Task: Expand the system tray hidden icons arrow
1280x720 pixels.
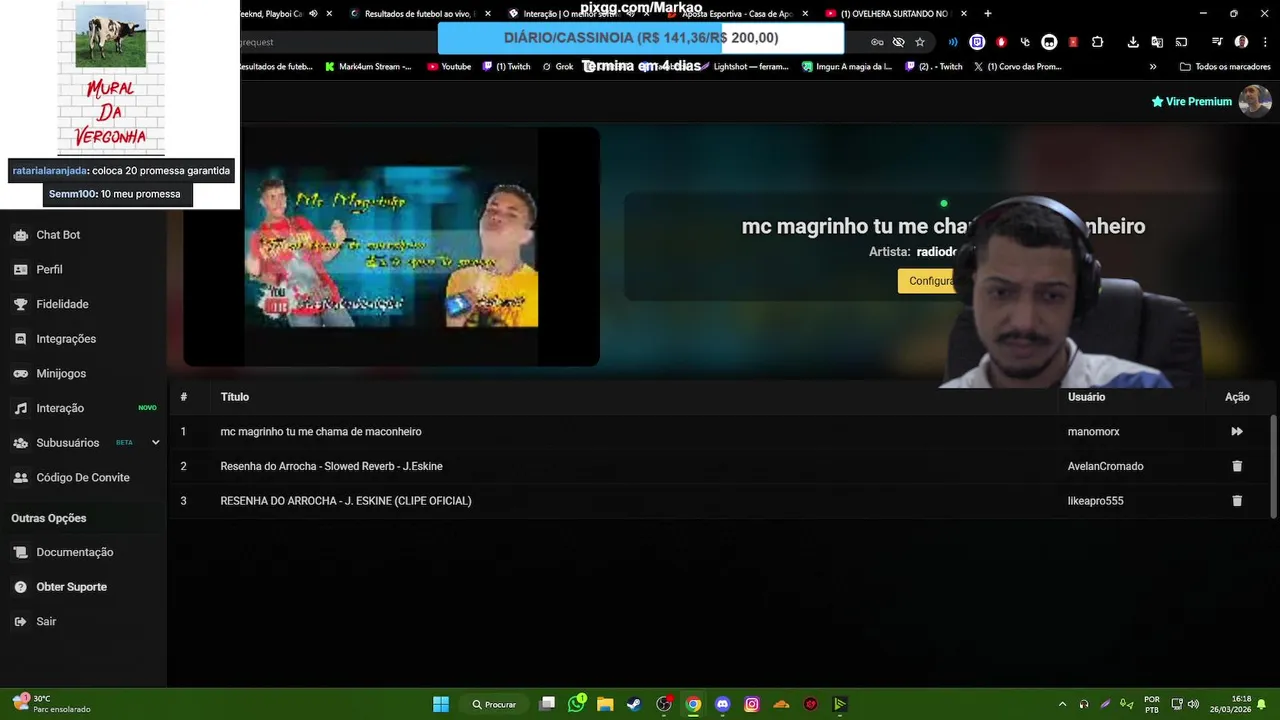Action: [x=1062, y=704]
